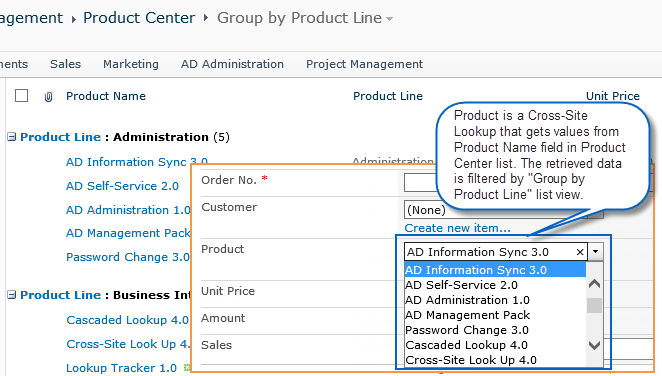662x376 pixels.
Task: Tick the select-all checkbox in the header
Action: click(22, 96)
